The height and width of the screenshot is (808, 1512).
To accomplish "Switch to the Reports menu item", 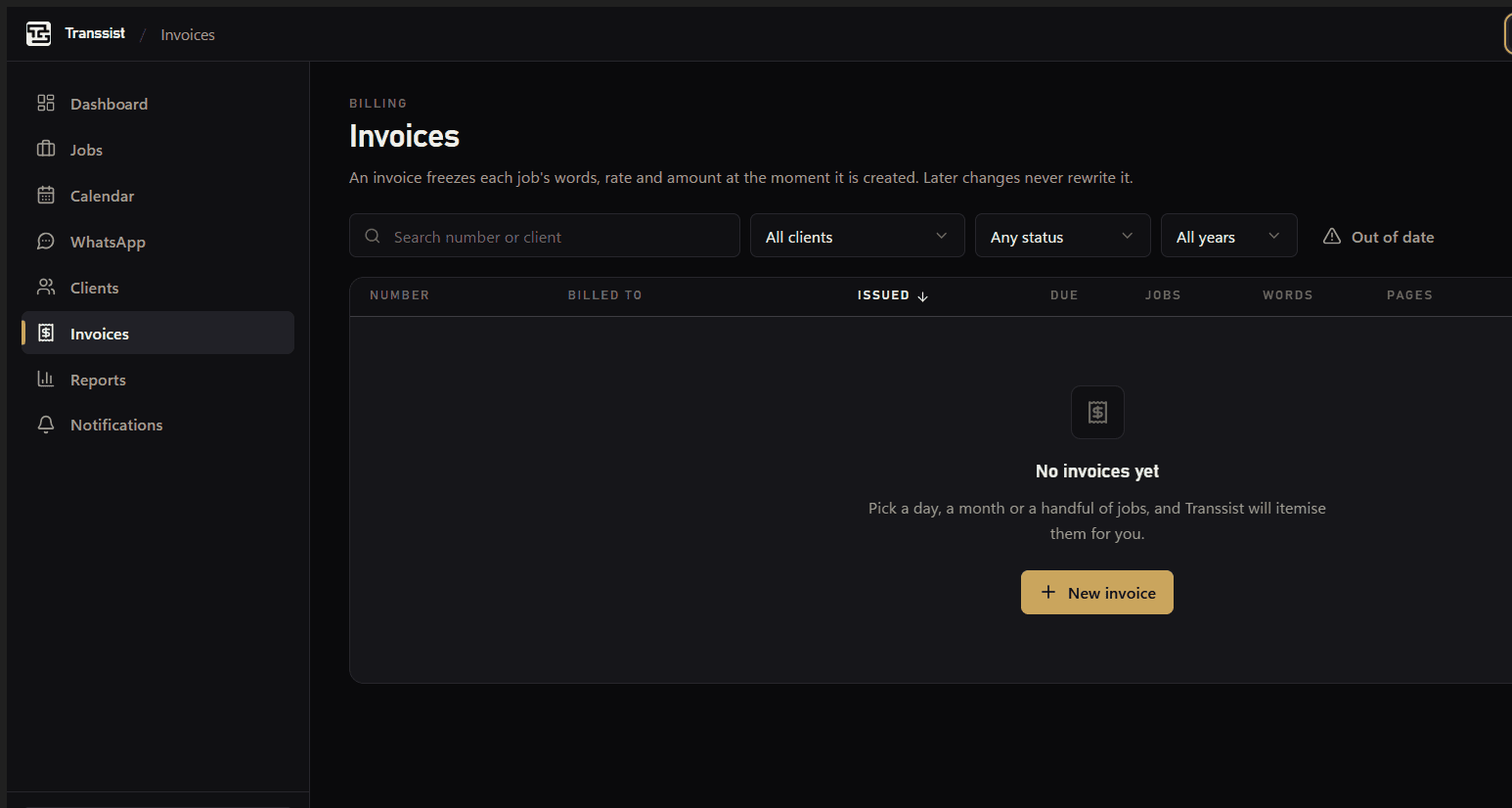I will (157, 380).
